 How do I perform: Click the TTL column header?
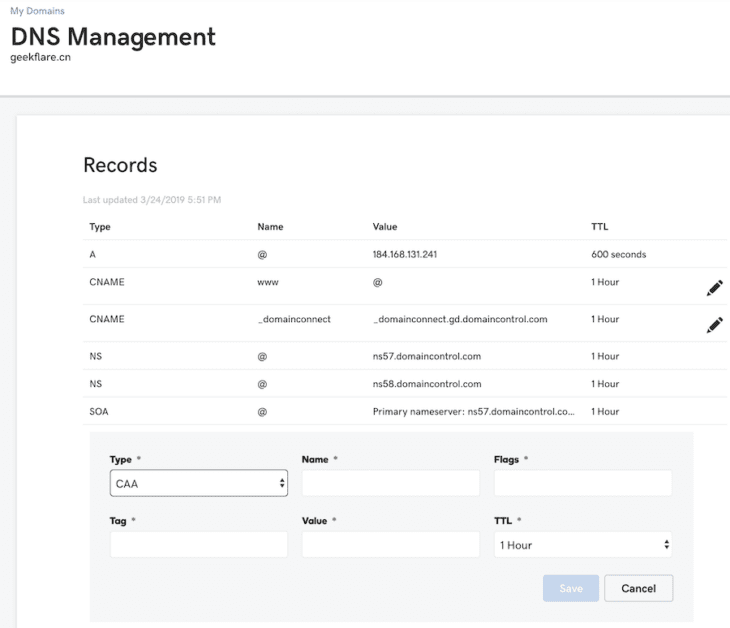(600, 227)
